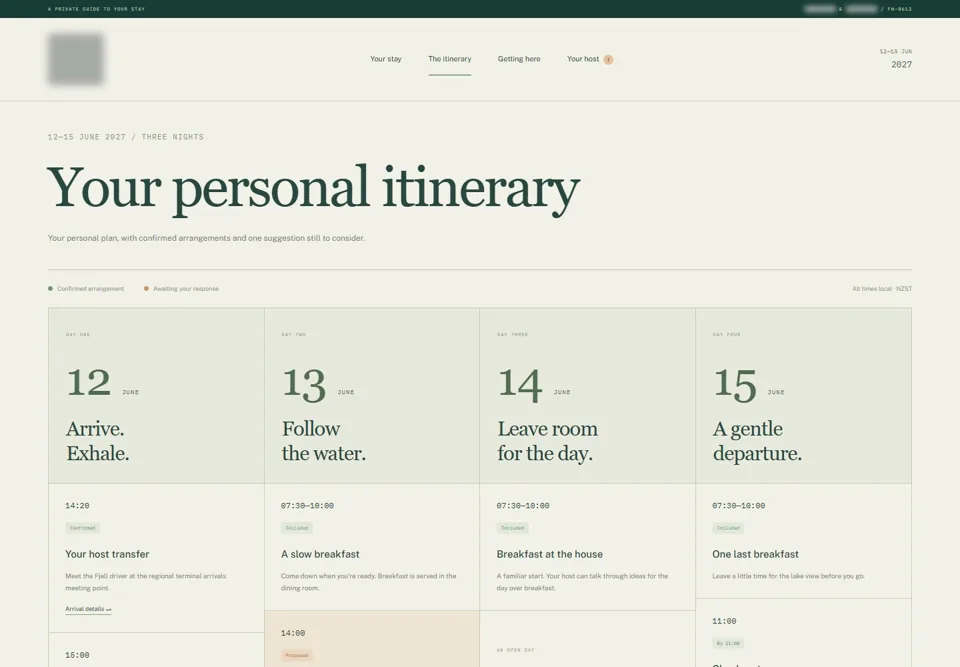Click the 15:00 time on day one
The height and width of the screenshot is (667, 960).
(77, 655)
